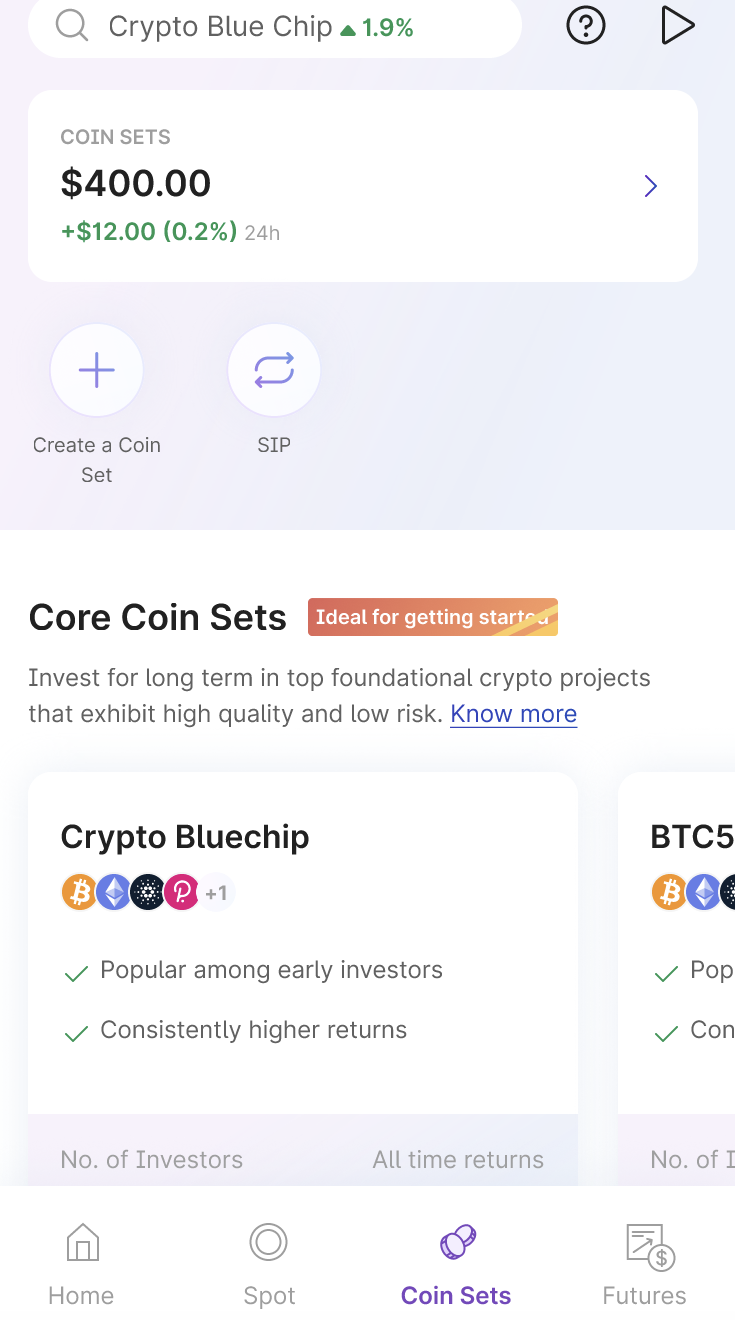Tap the Ideal for getting started badge
This screenshot has height=1320, width=735.
pos(432,617)
